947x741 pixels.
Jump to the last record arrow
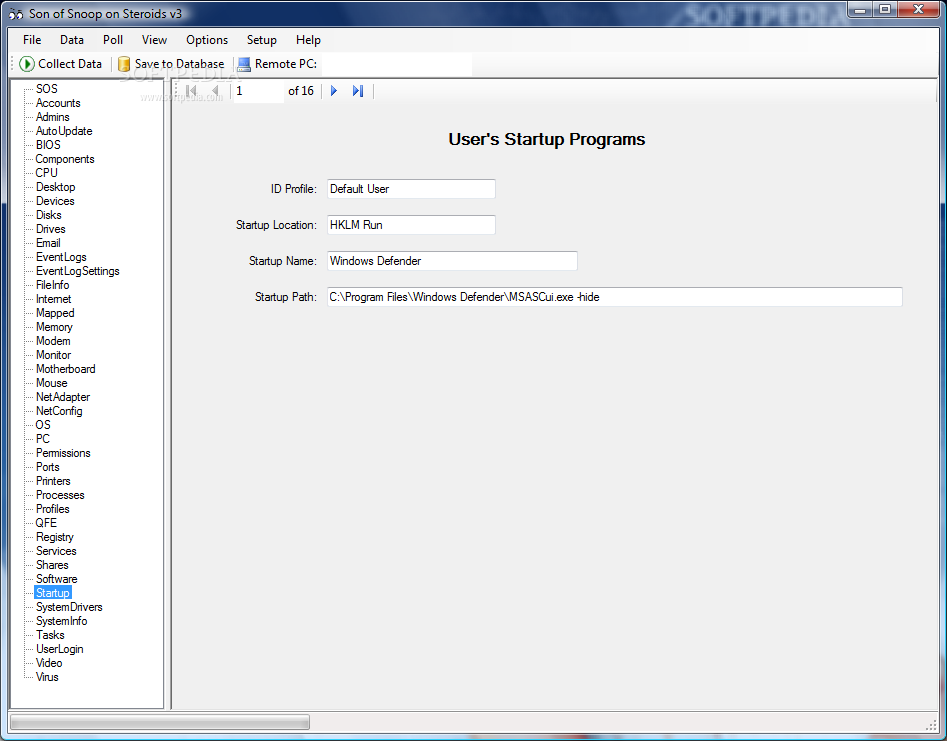click(358, 91)
